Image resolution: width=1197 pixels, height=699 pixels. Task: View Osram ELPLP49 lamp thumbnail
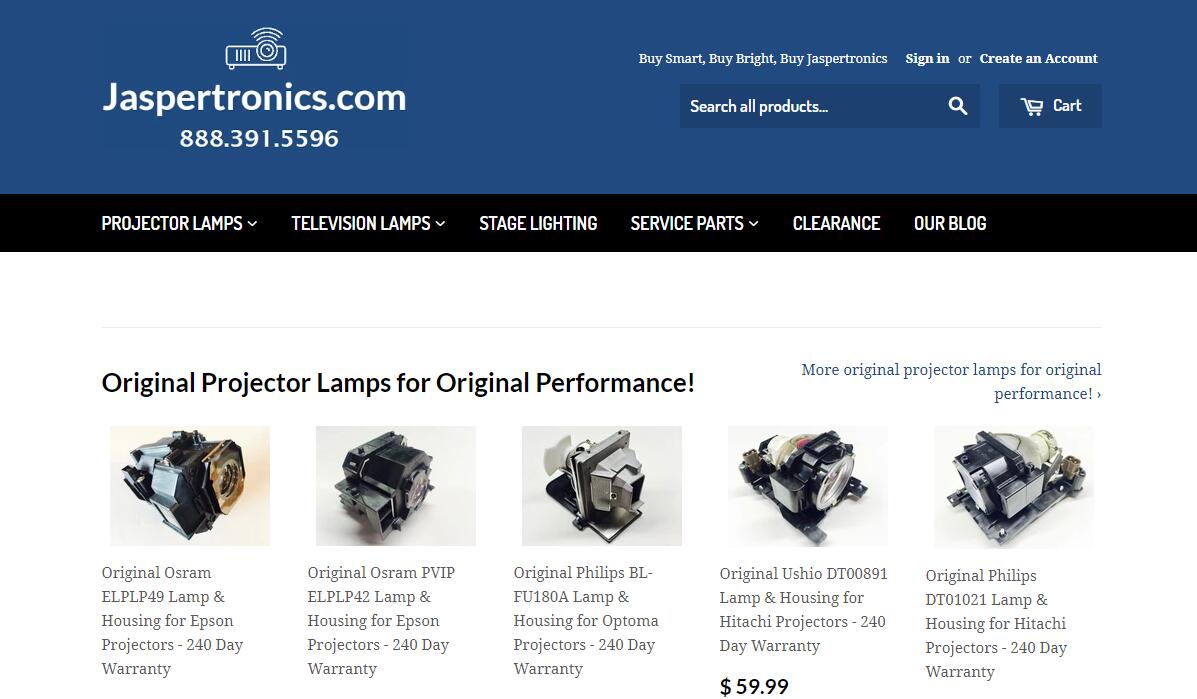190,486
